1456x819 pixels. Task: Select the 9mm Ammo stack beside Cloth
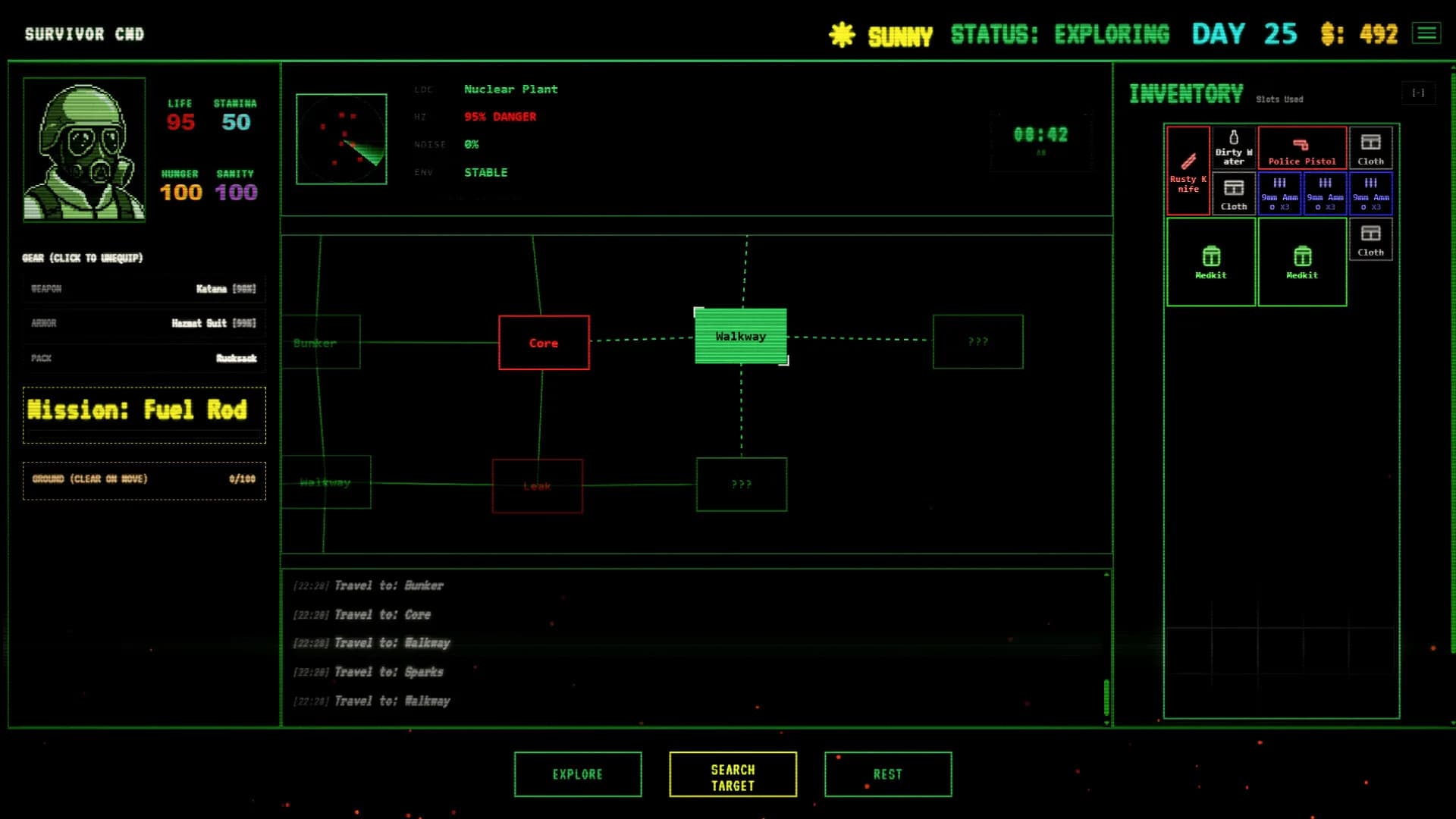pos(1279,193)
